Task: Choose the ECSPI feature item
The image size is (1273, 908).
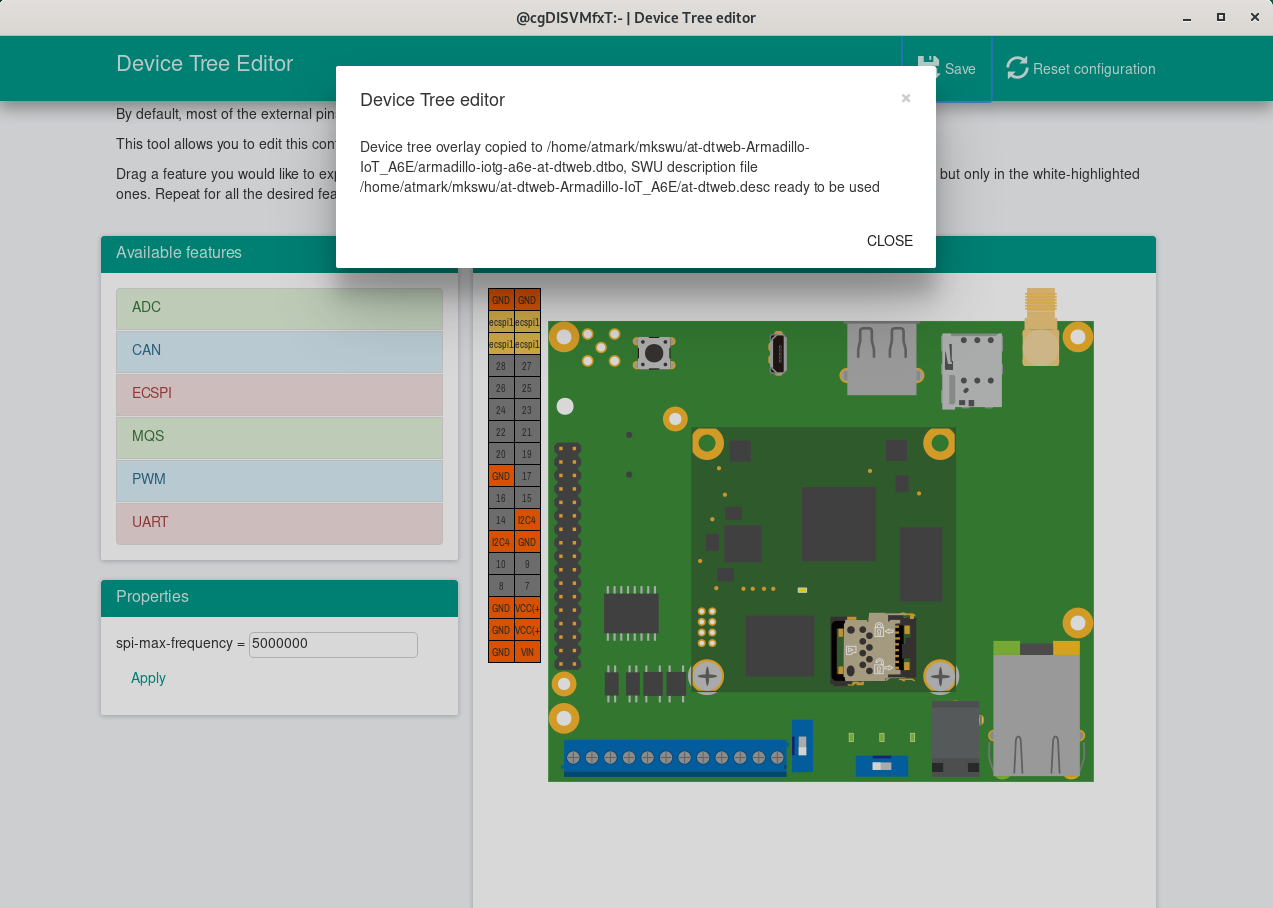Action: 279,394
